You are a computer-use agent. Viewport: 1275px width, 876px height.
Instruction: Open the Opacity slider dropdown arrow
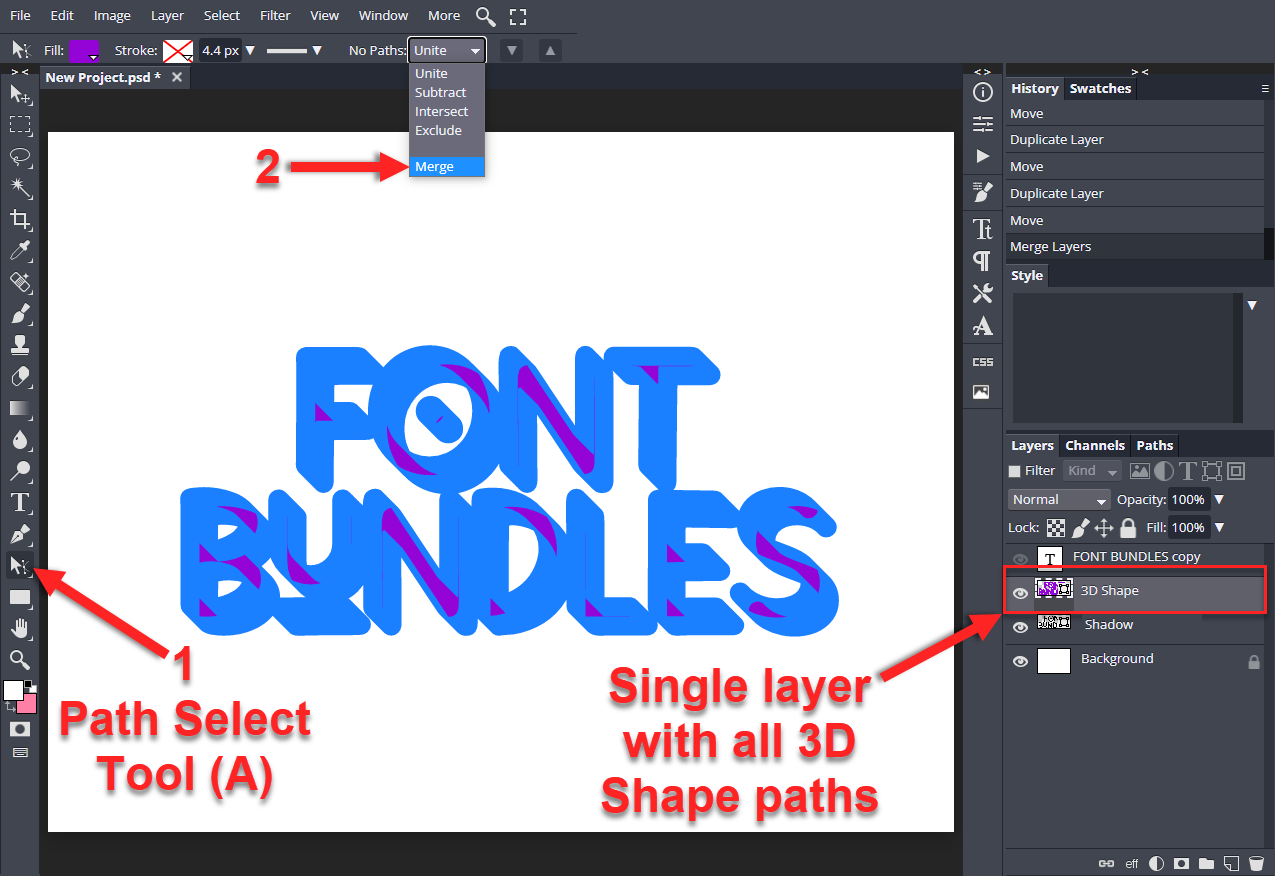1218,499
